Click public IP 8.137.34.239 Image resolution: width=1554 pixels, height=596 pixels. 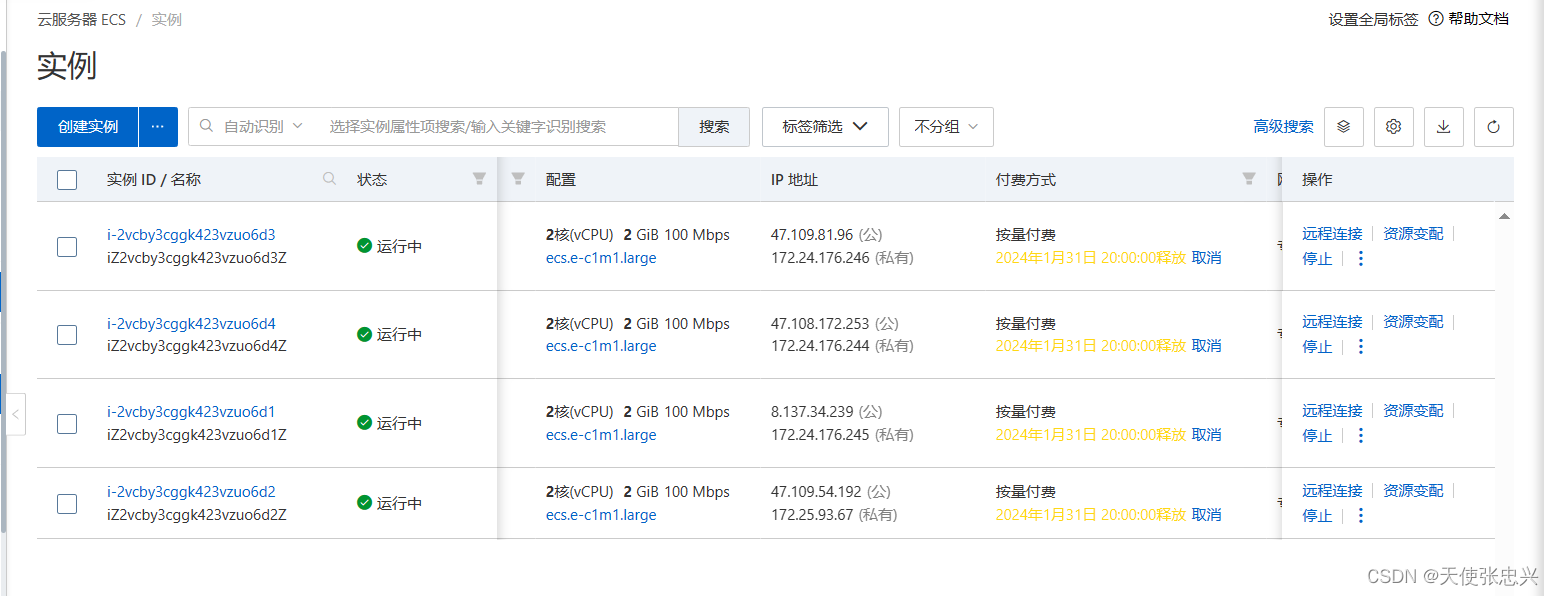tap(813, 412)
